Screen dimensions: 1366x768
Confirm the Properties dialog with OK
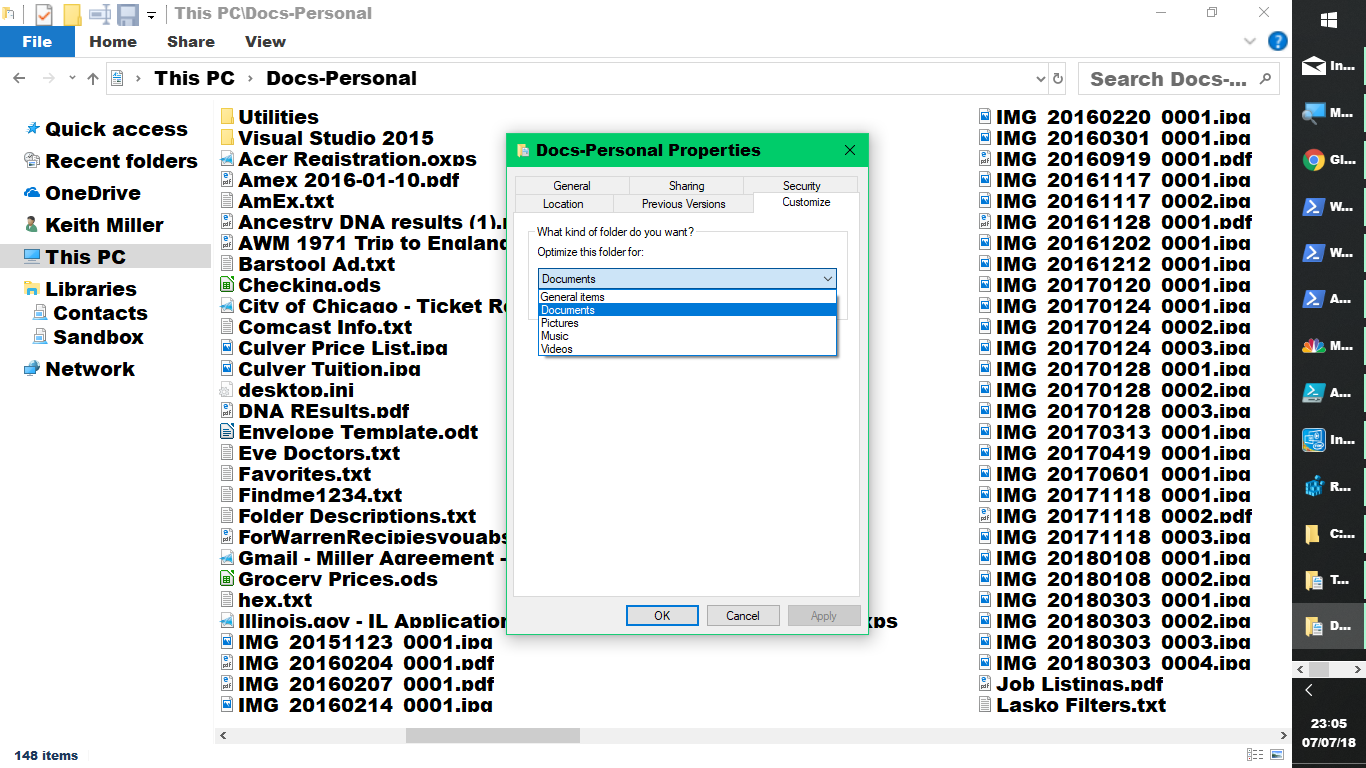[x=662, y=615]
